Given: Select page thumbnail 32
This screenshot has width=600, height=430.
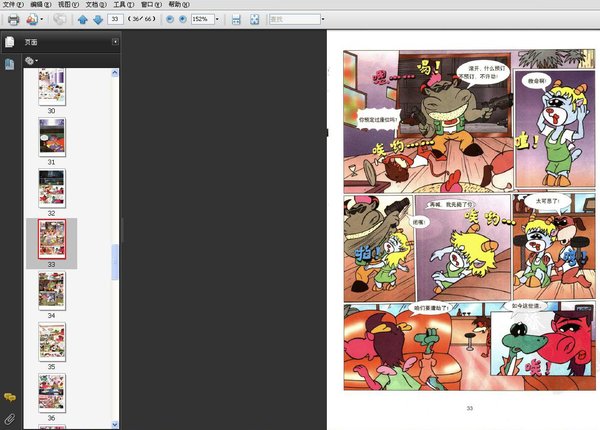Looking at the screenshot, I should tap(52, 189).
